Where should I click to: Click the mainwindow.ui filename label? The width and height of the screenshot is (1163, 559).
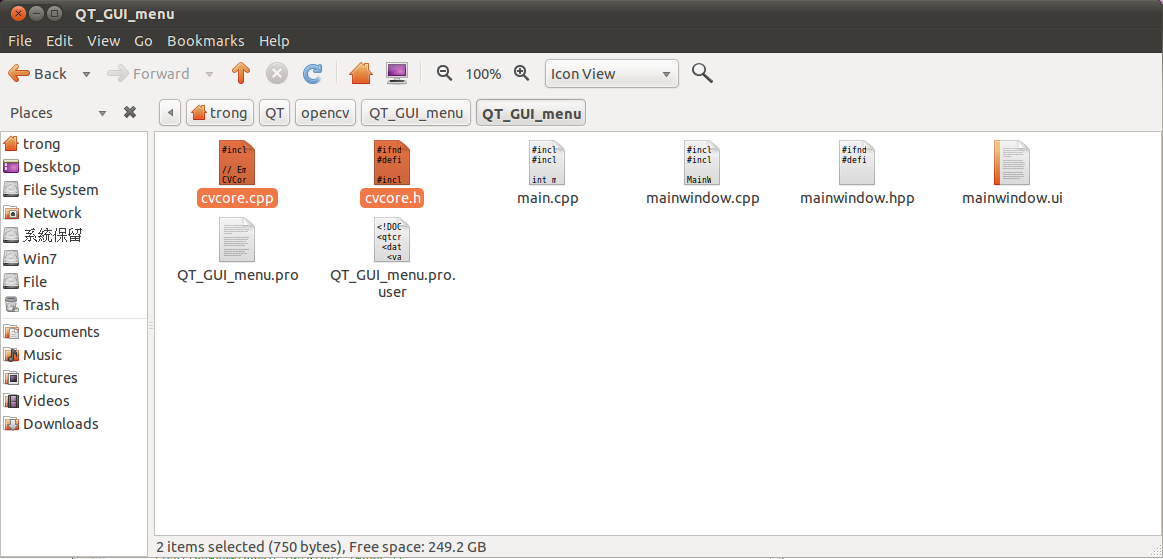pos(1012,199)
